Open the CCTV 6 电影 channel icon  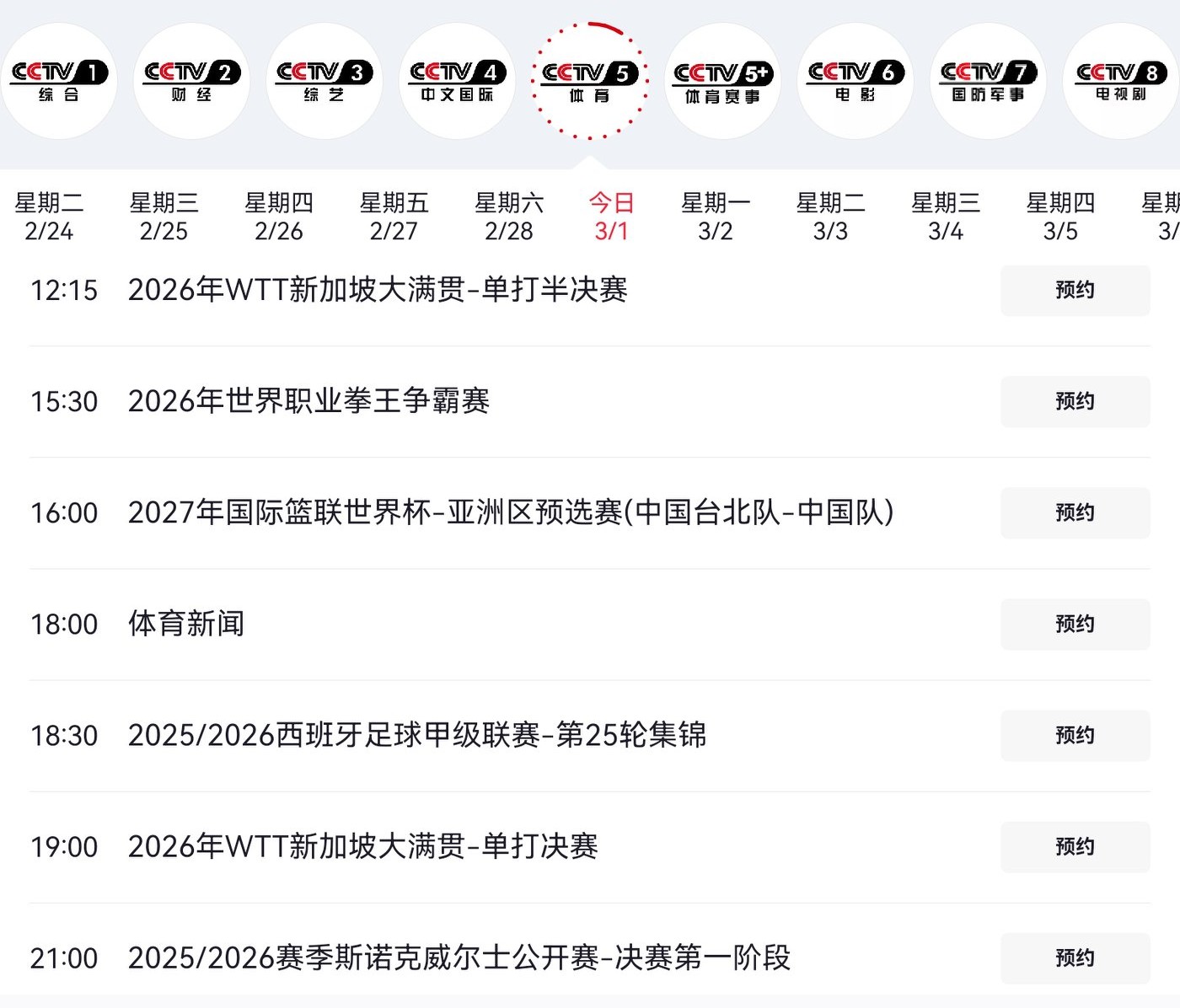pyautogui.click(x=855, y=81)
